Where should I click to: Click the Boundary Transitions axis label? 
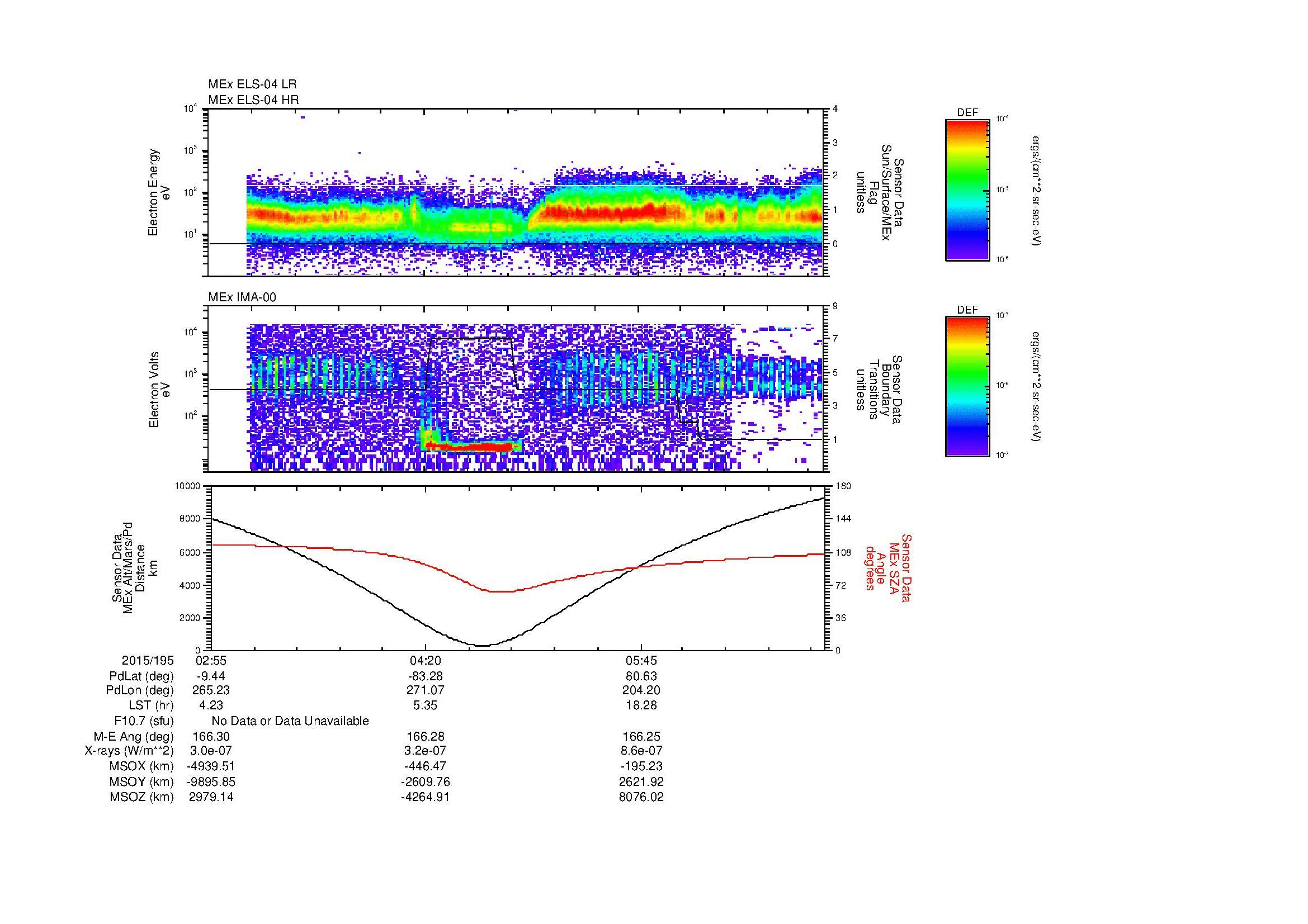881,390
